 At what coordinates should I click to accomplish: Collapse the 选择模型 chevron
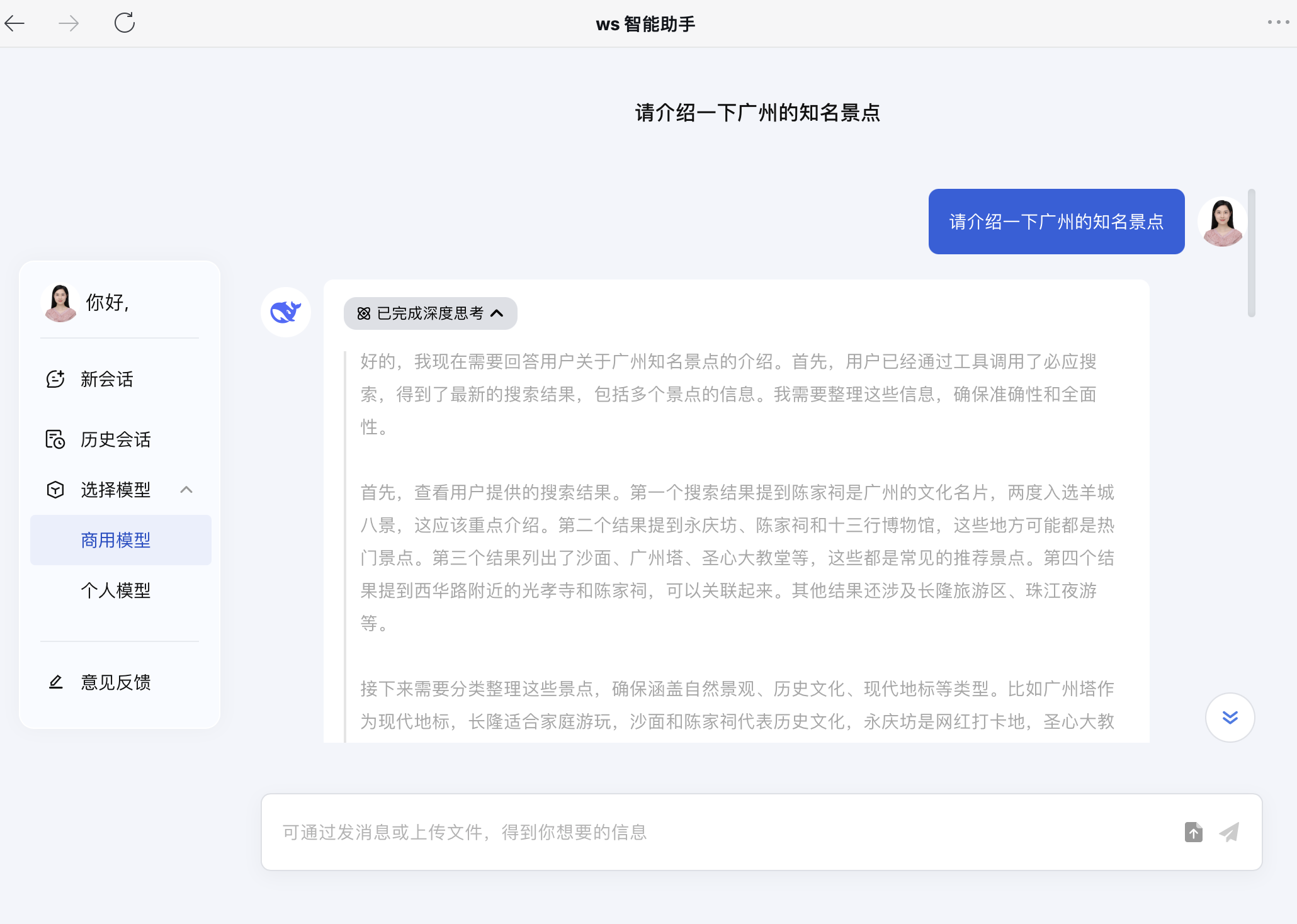pos(186,490)
